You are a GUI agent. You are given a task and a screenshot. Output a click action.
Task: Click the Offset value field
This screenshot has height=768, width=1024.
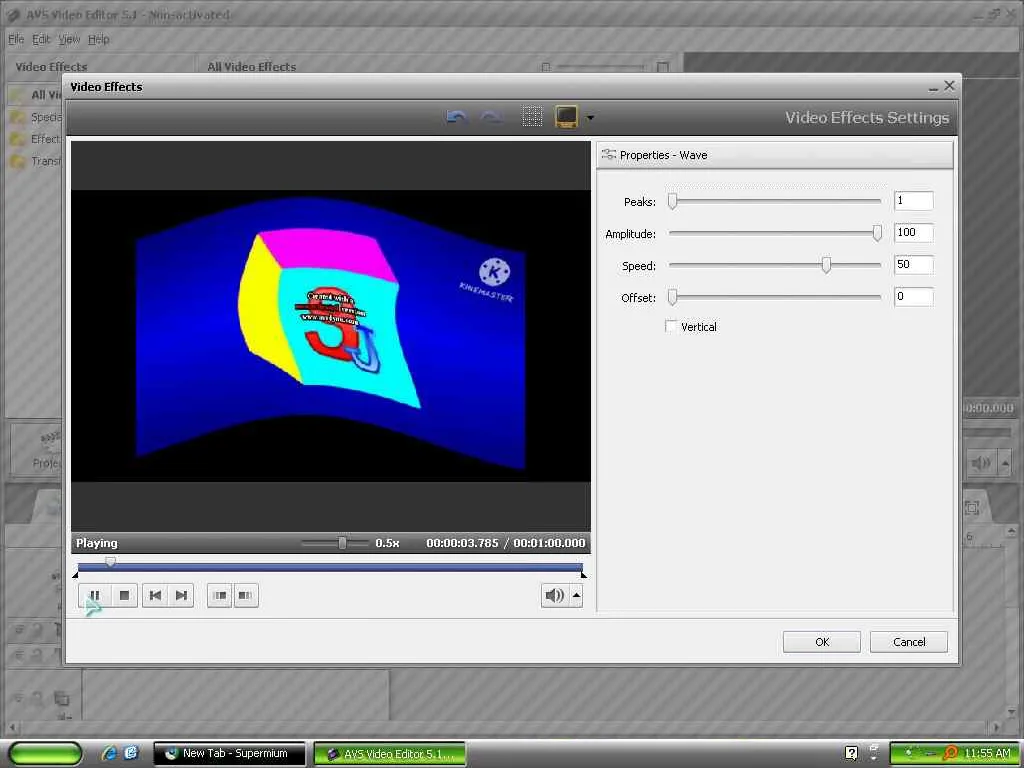coord(914,296)
